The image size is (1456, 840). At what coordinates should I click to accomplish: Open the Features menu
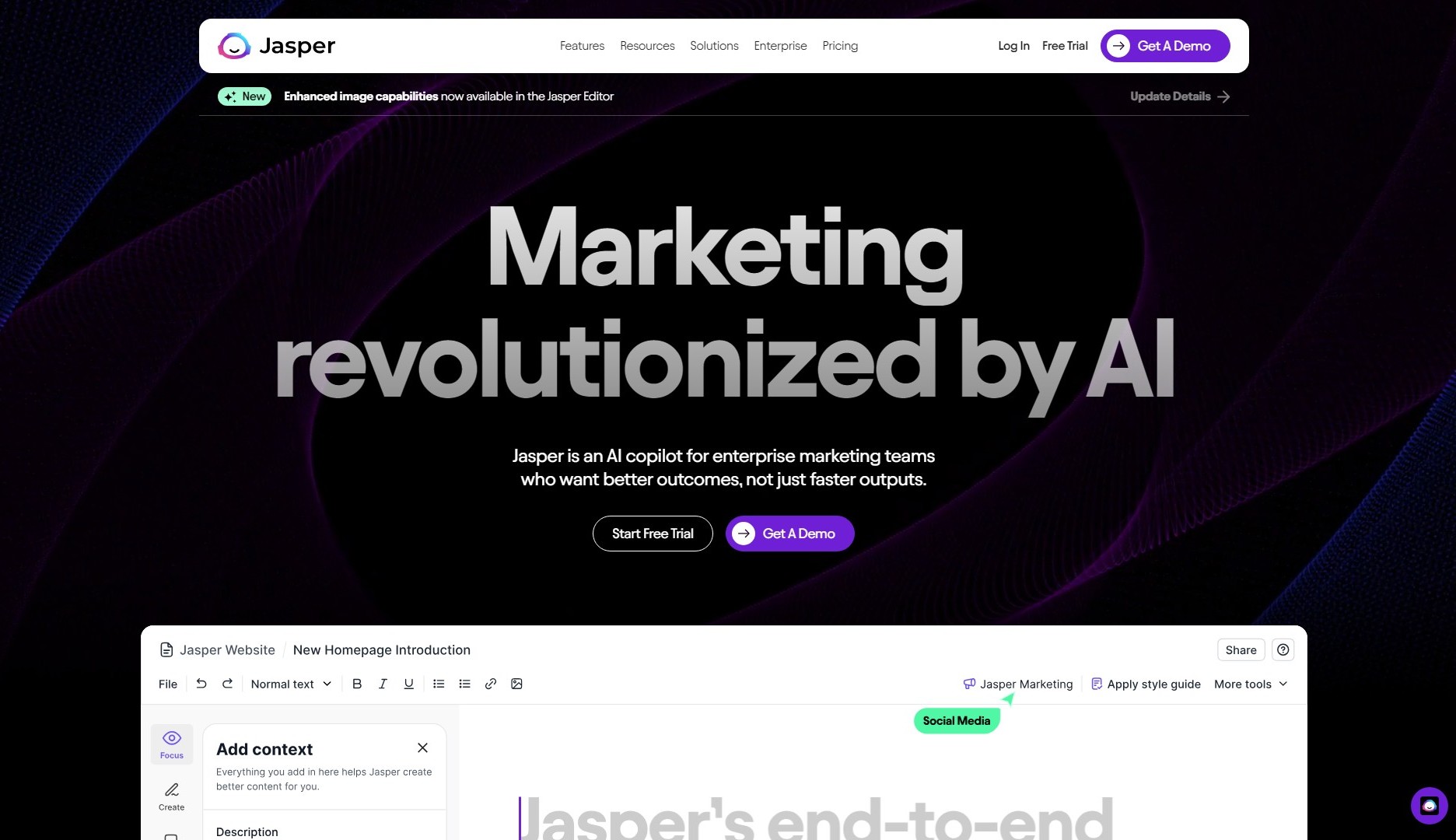coord(582,46)
